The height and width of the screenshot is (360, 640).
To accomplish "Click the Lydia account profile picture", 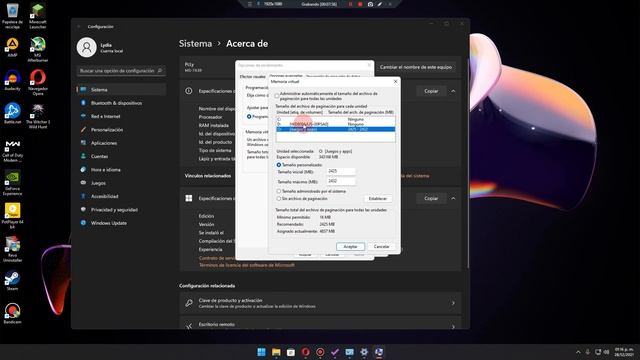I will point(87,47).
